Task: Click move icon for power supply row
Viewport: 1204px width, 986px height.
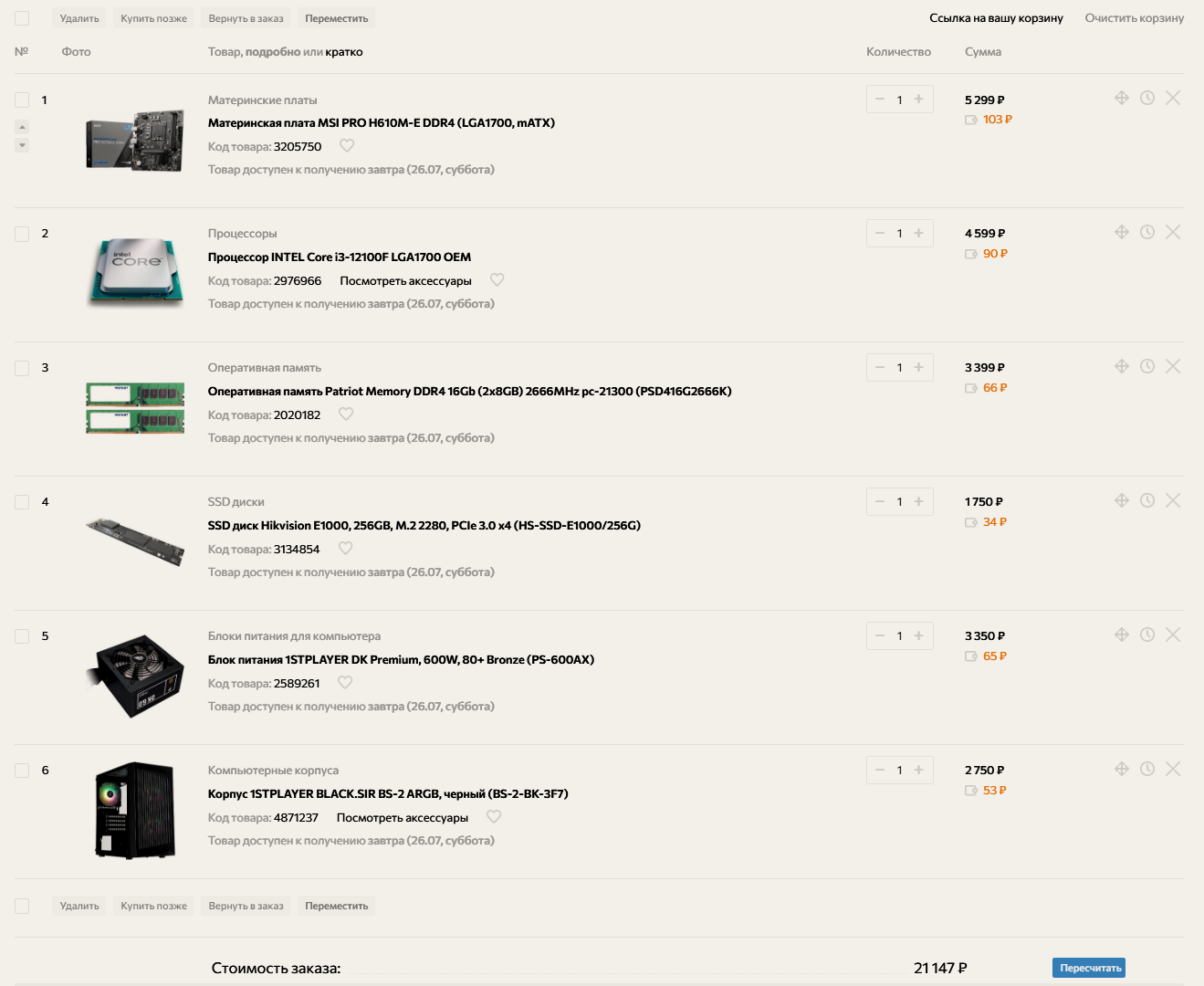Action: click(x=1122, y=635)
